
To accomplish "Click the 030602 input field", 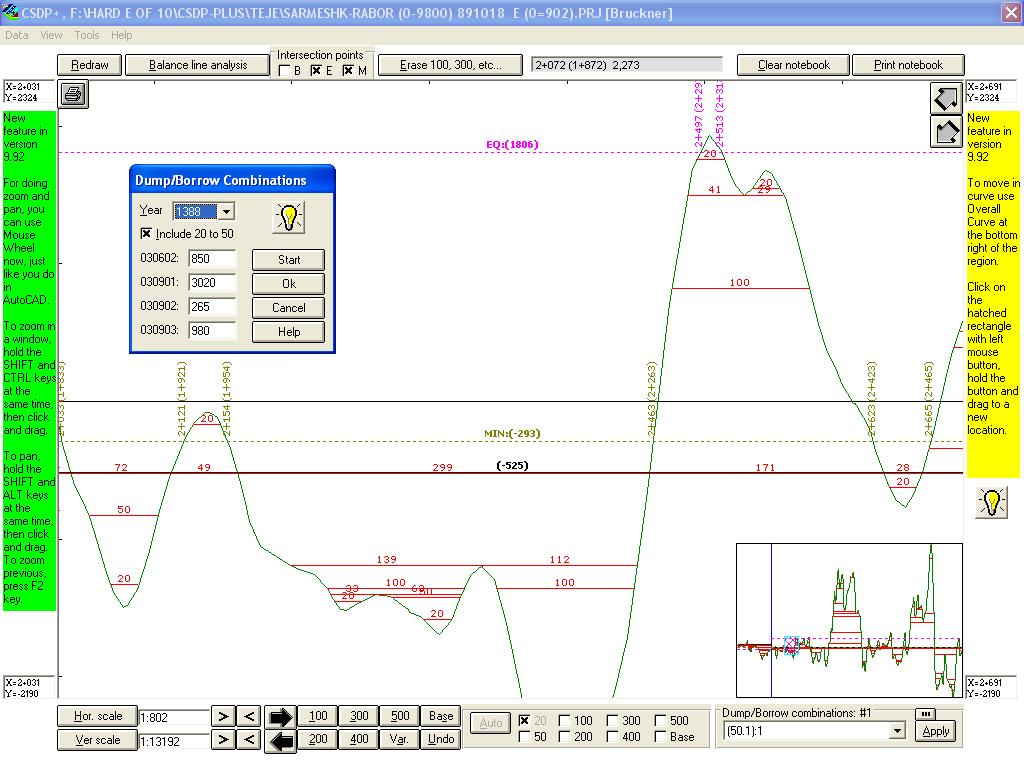I will [212, 259].
